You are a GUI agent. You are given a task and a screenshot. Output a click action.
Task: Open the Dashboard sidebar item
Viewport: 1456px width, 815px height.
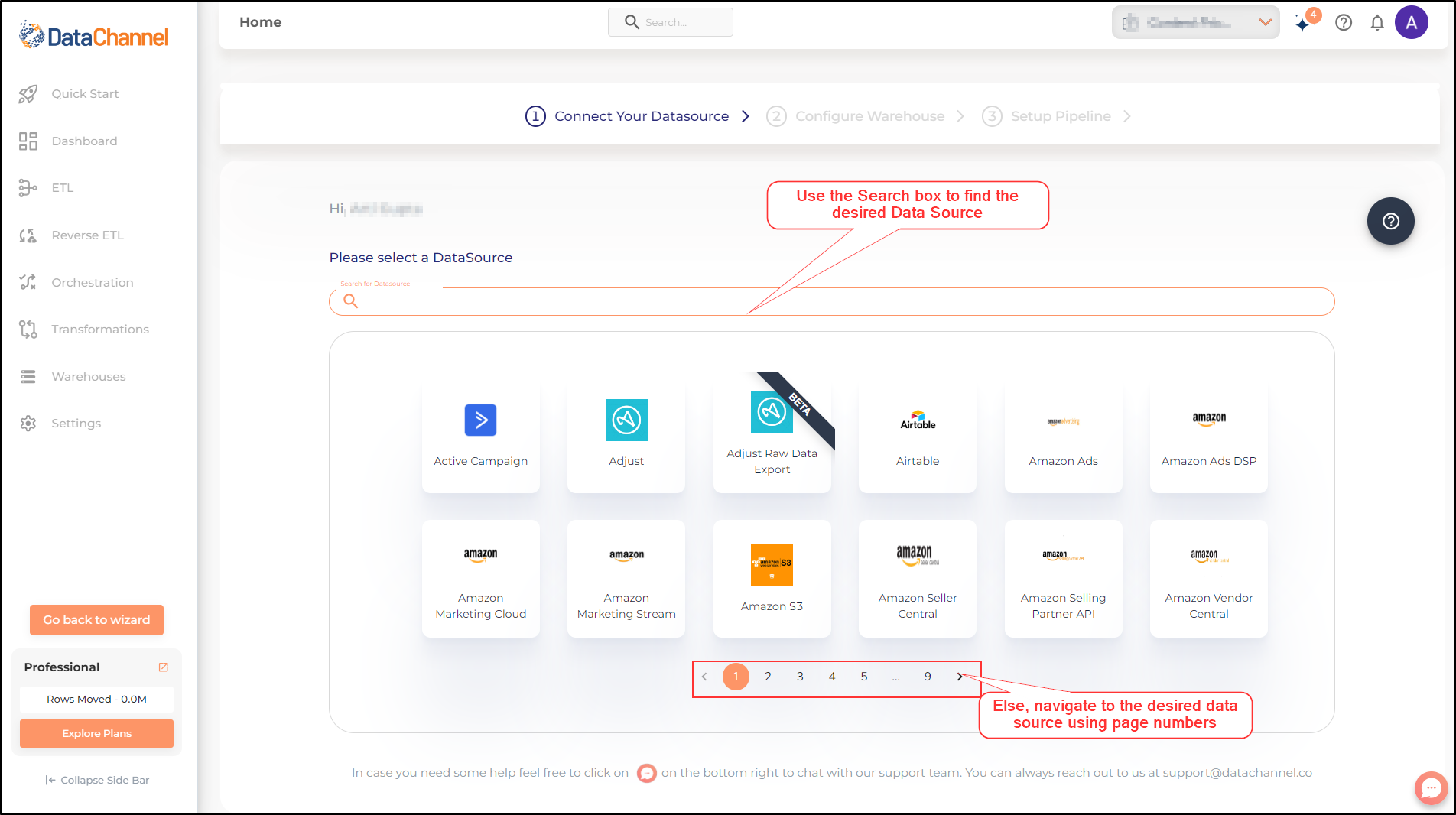click(84, 141)
